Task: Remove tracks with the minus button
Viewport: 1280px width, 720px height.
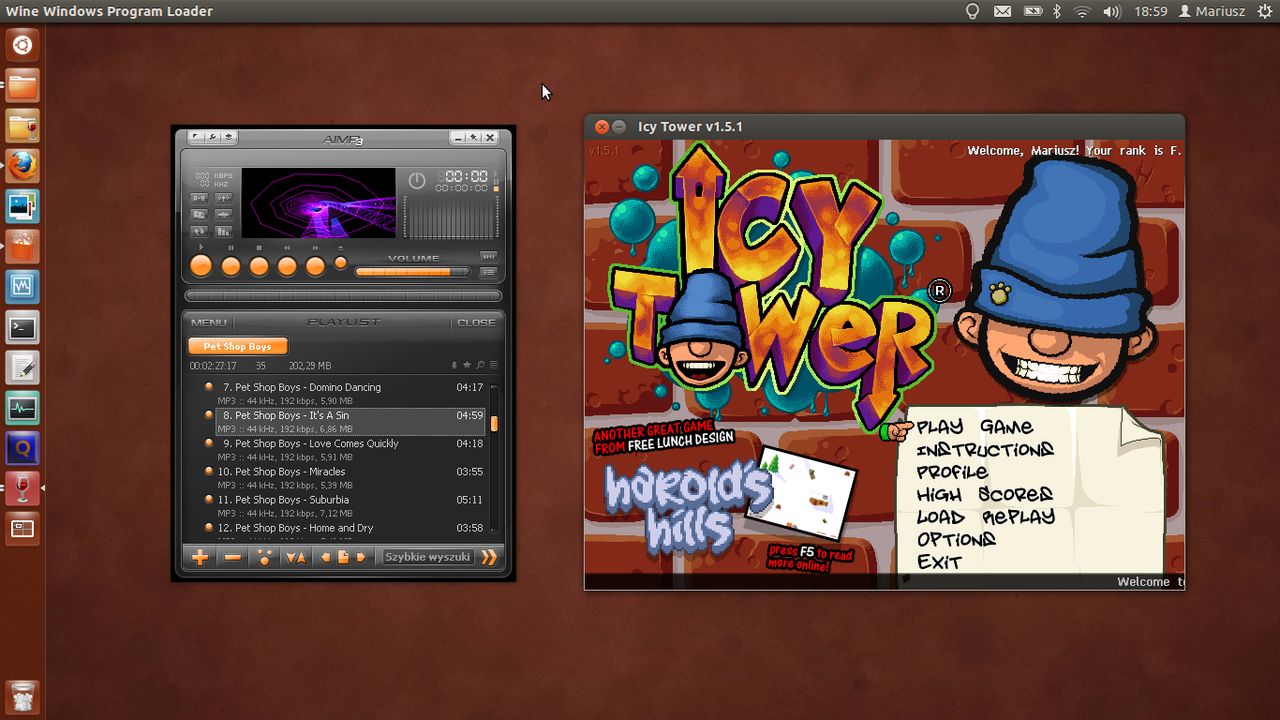Action: (233, 557)
